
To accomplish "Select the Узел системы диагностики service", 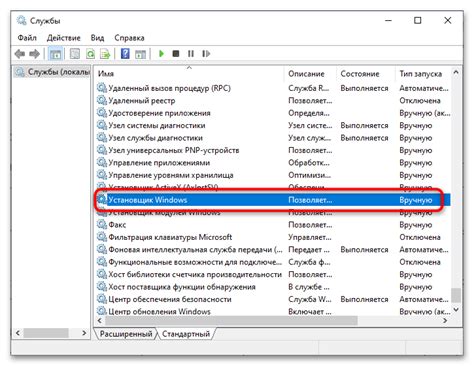I will (x=273, y=125).
